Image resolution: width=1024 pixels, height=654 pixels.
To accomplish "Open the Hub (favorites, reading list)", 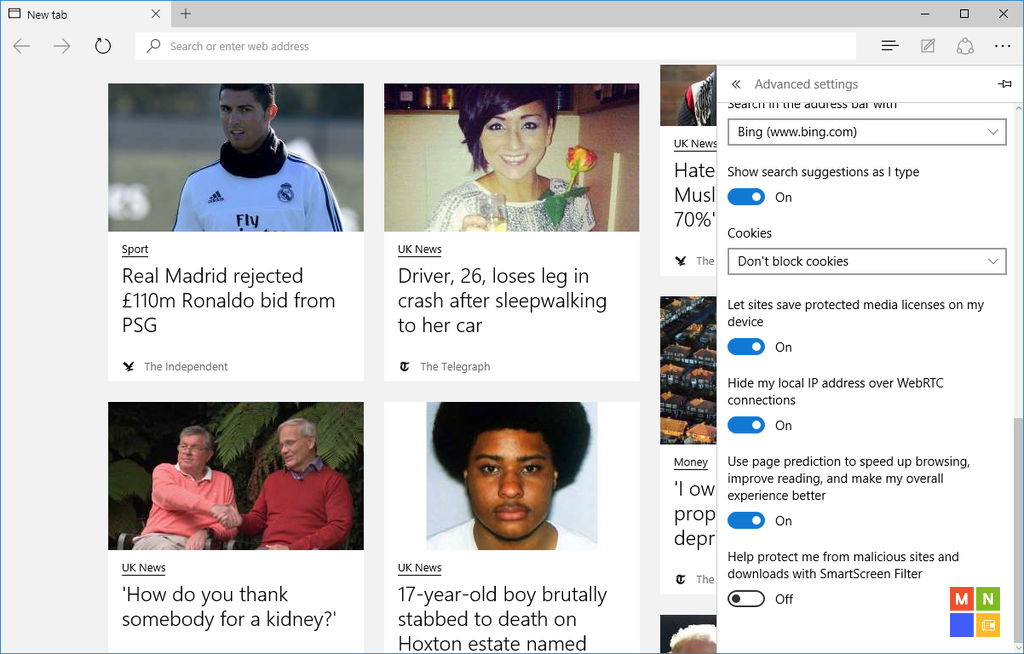I will pyautogui.click(x=889, y=46).
